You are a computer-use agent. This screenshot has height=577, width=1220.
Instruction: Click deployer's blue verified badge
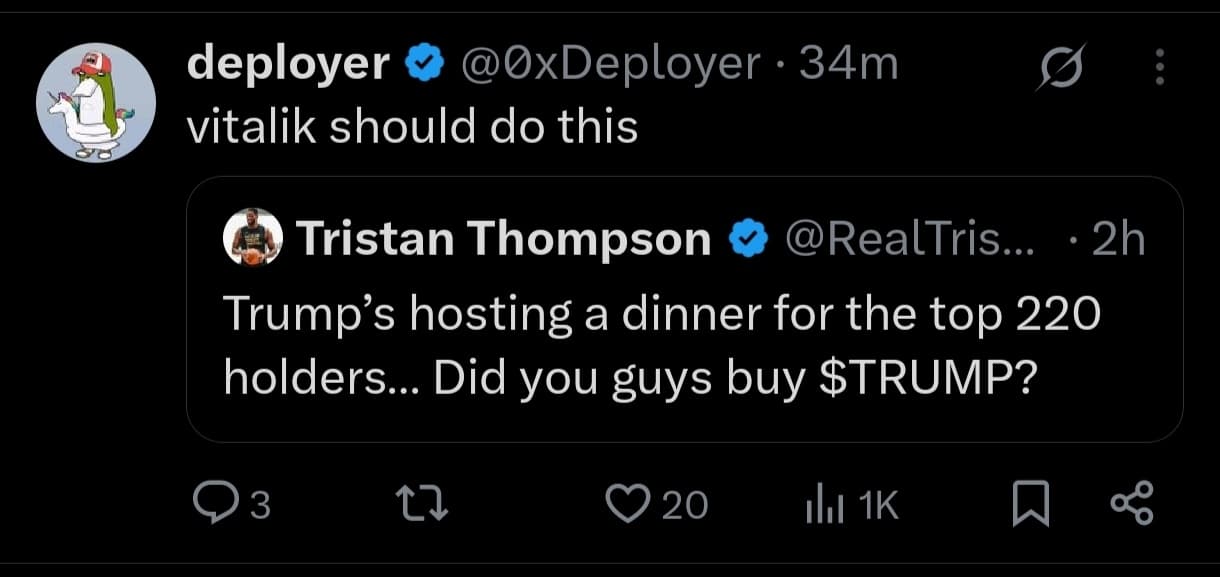423,65
